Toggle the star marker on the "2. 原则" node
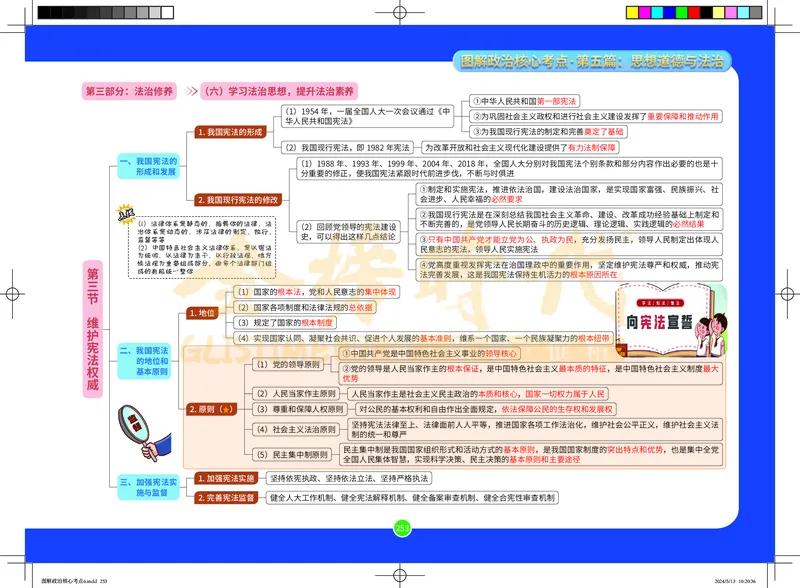The height and width of the screenshot is (588, 800). click(x=226, y=409)
